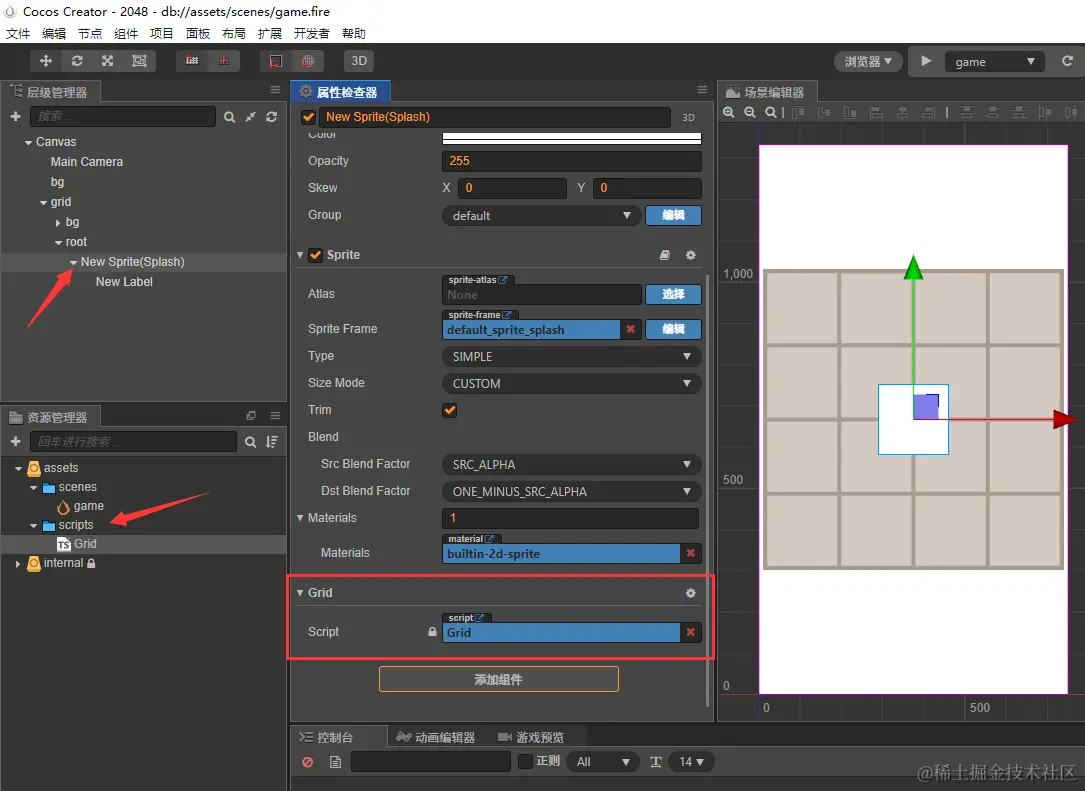Screen dimensions: 1085x791
Task: Open the console log file icon
Action: tap(335, 762)
